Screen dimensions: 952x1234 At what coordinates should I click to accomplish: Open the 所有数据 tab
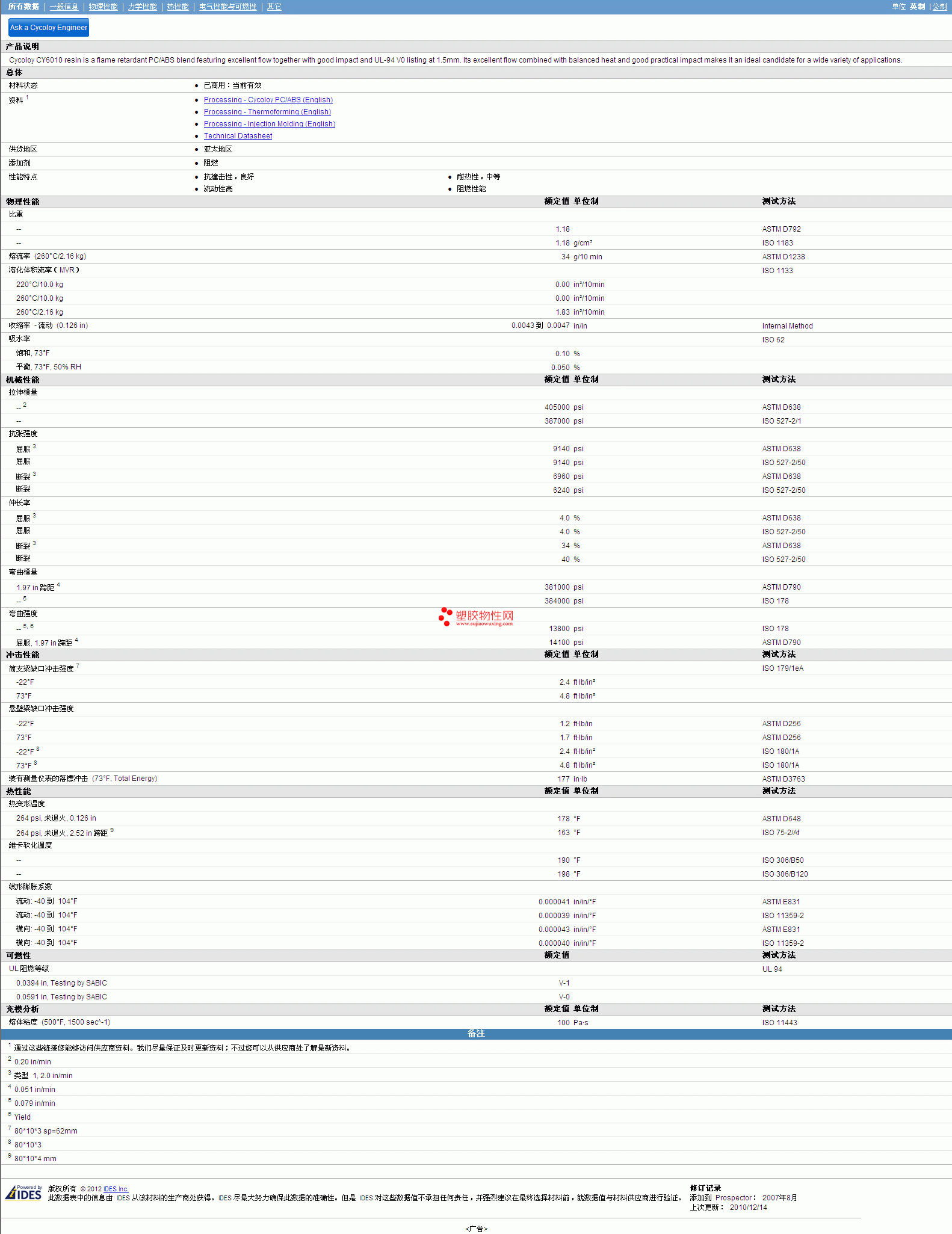[x=23, y=7]
